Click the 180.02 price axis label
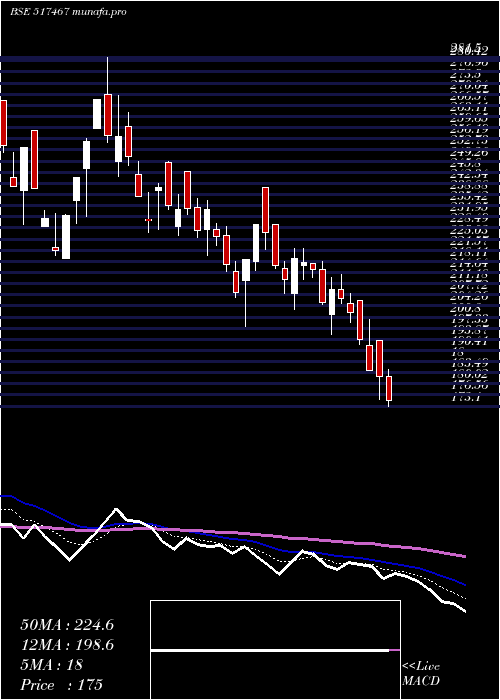The height and width of the screenshot is (700, 500). pos(469,375)
